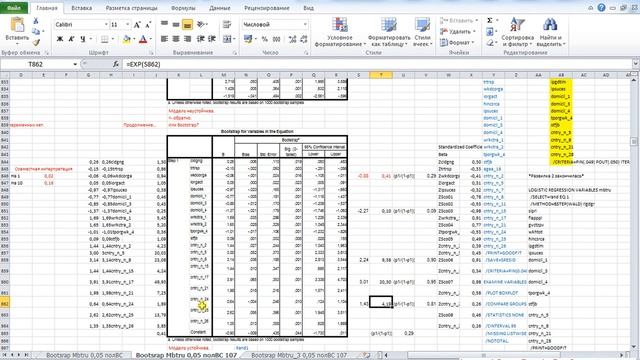The image size is (640, 360).
Task: Align cell content to top
Action: coord(164,24)
